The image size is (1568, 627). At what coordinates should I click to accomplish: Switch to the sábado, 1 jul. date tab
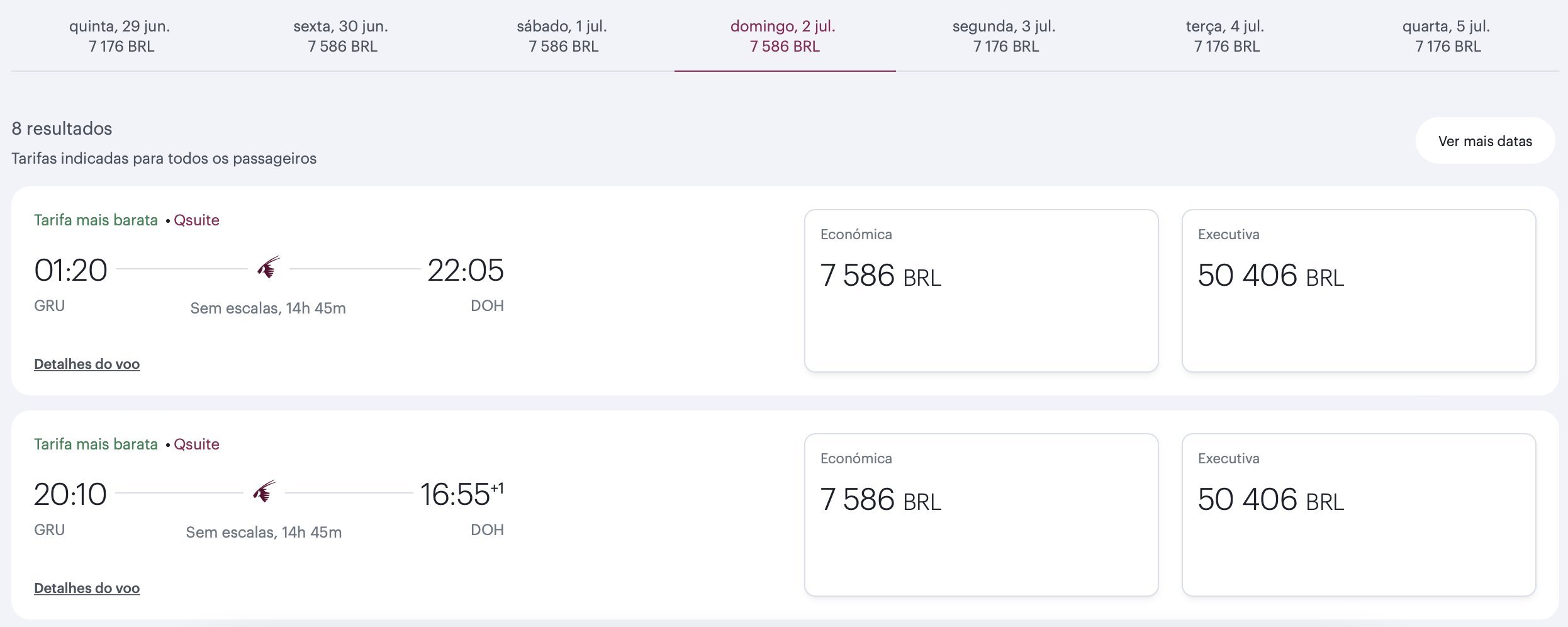tap(563, 36)
